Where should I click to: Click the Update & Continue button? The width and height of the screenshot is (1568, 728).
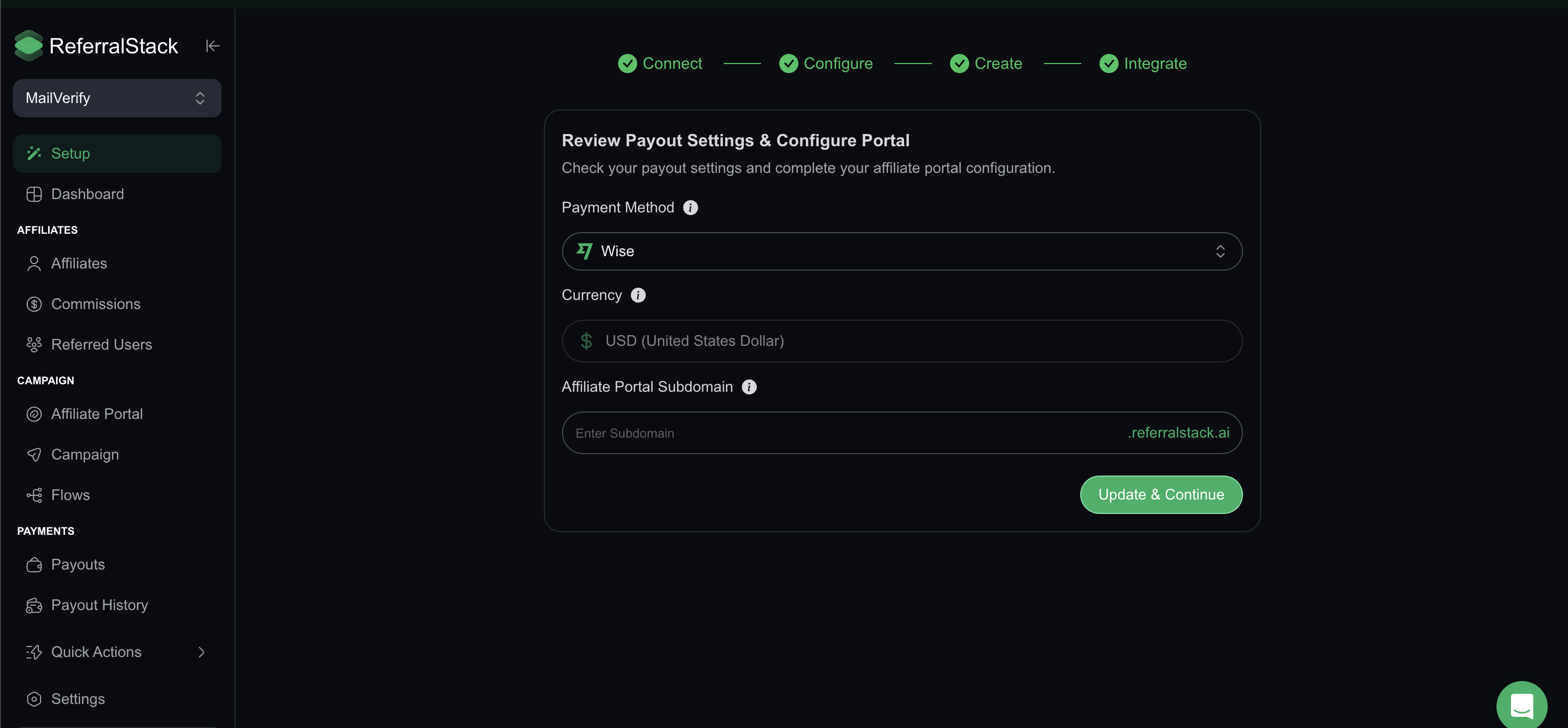tap(1161, 495)
